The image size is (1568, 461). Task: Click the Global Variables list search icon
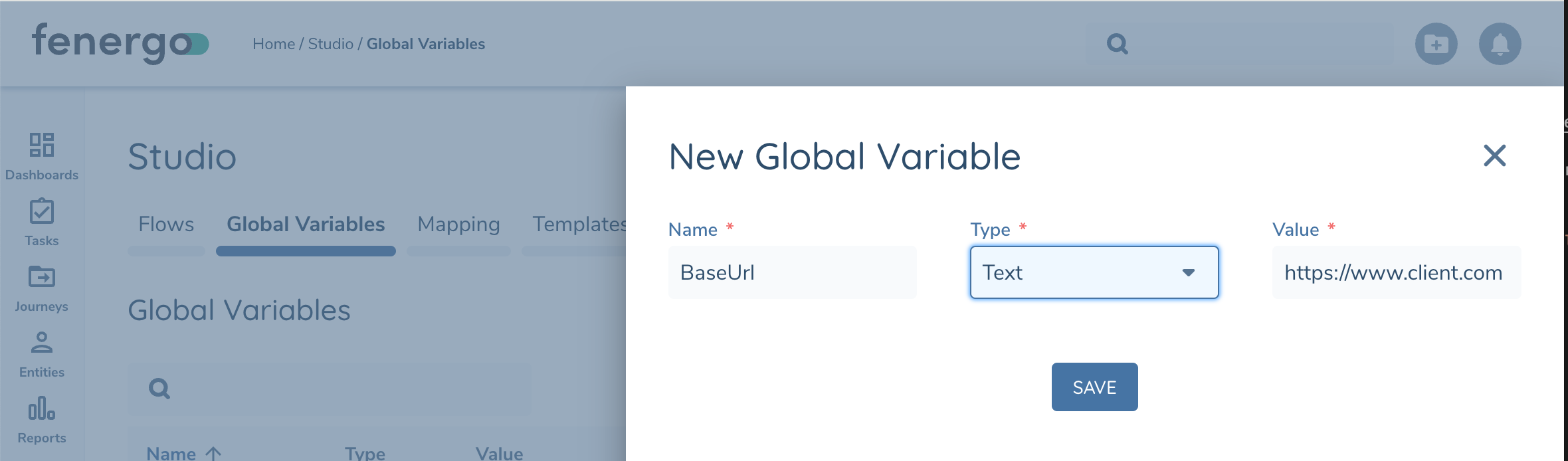pyautogui.click(x=159, y=389)
